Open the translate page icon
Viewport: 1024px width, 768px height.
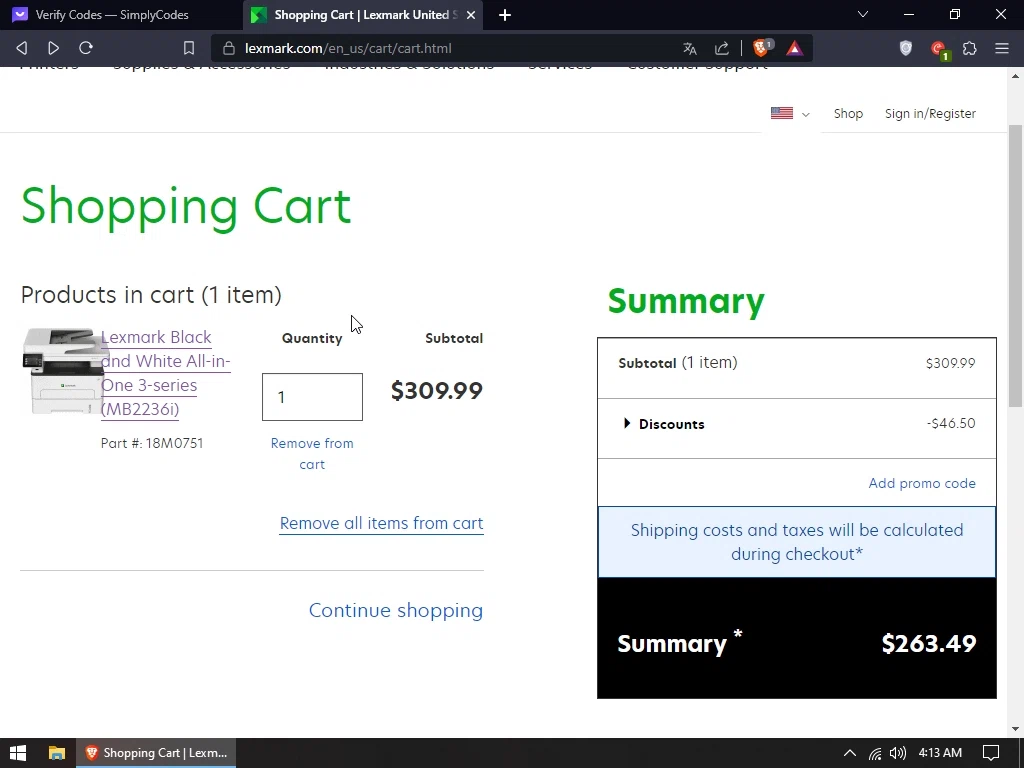click(690, 48)
